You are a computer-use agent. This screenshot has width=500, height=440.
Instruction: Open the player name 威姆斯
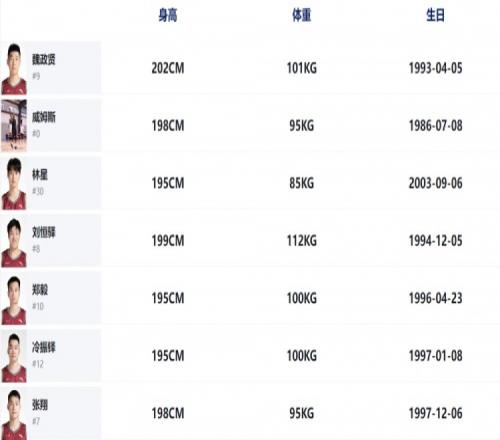click(44, 117)
